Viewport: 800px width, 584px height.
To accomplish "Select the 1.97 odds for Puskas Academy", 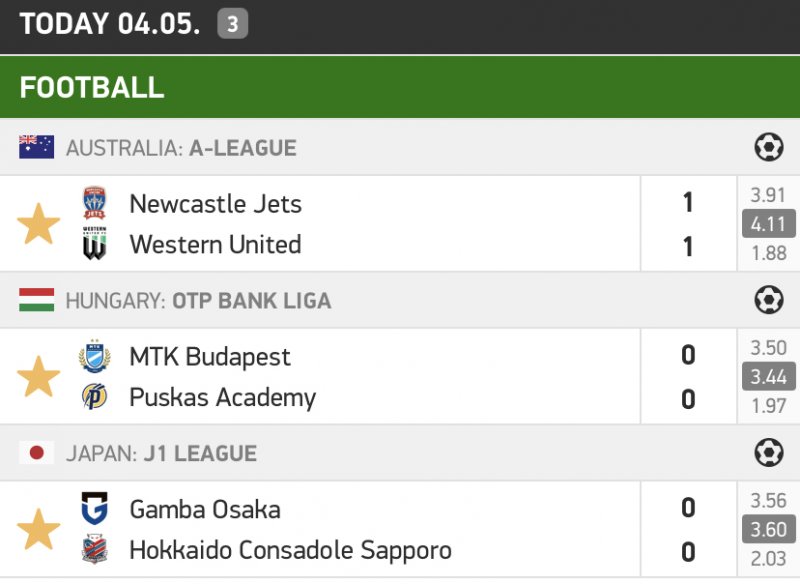I will pyautogui.click(x=768, y=405).
